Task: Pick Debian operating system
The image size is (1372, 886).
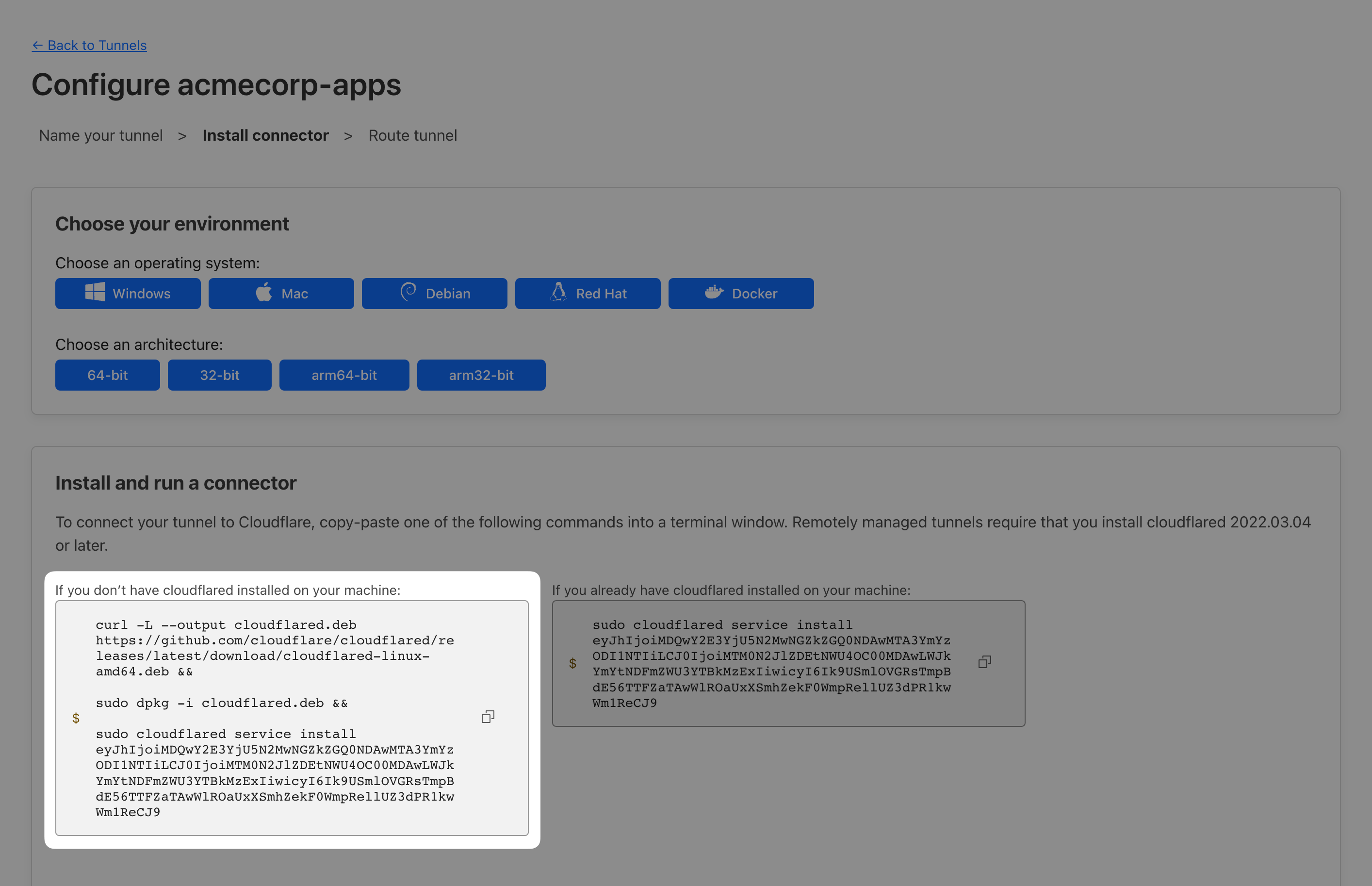Action: click(x=434, y=294)
